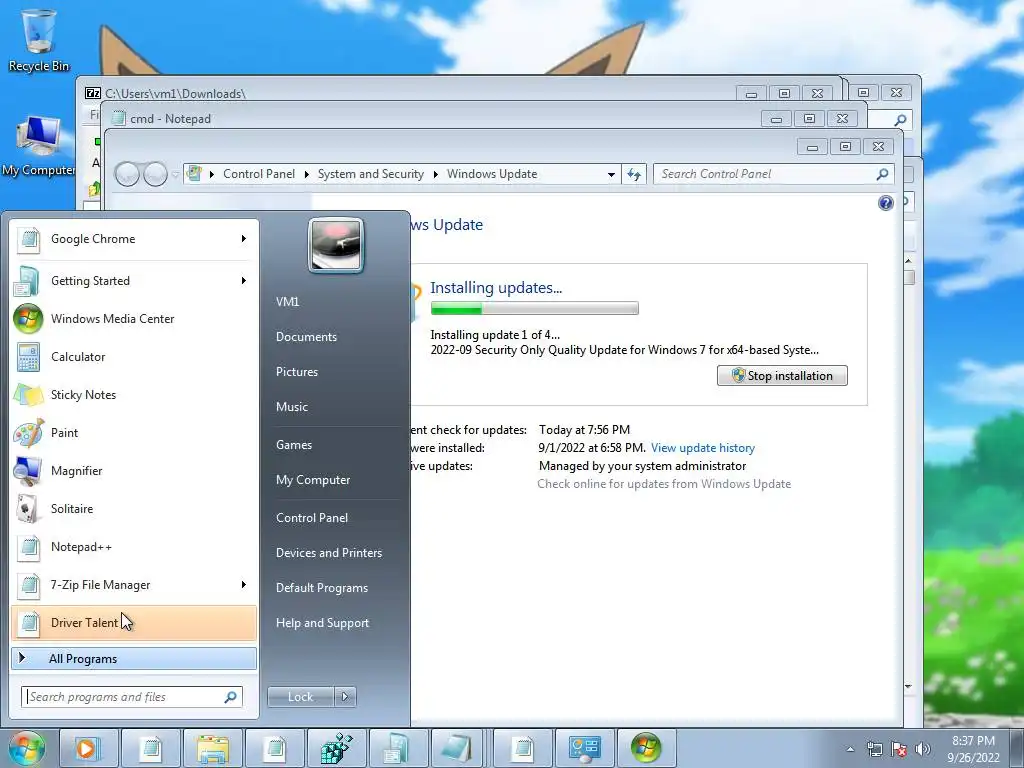Click the Search programs and files field

point(131,697)
